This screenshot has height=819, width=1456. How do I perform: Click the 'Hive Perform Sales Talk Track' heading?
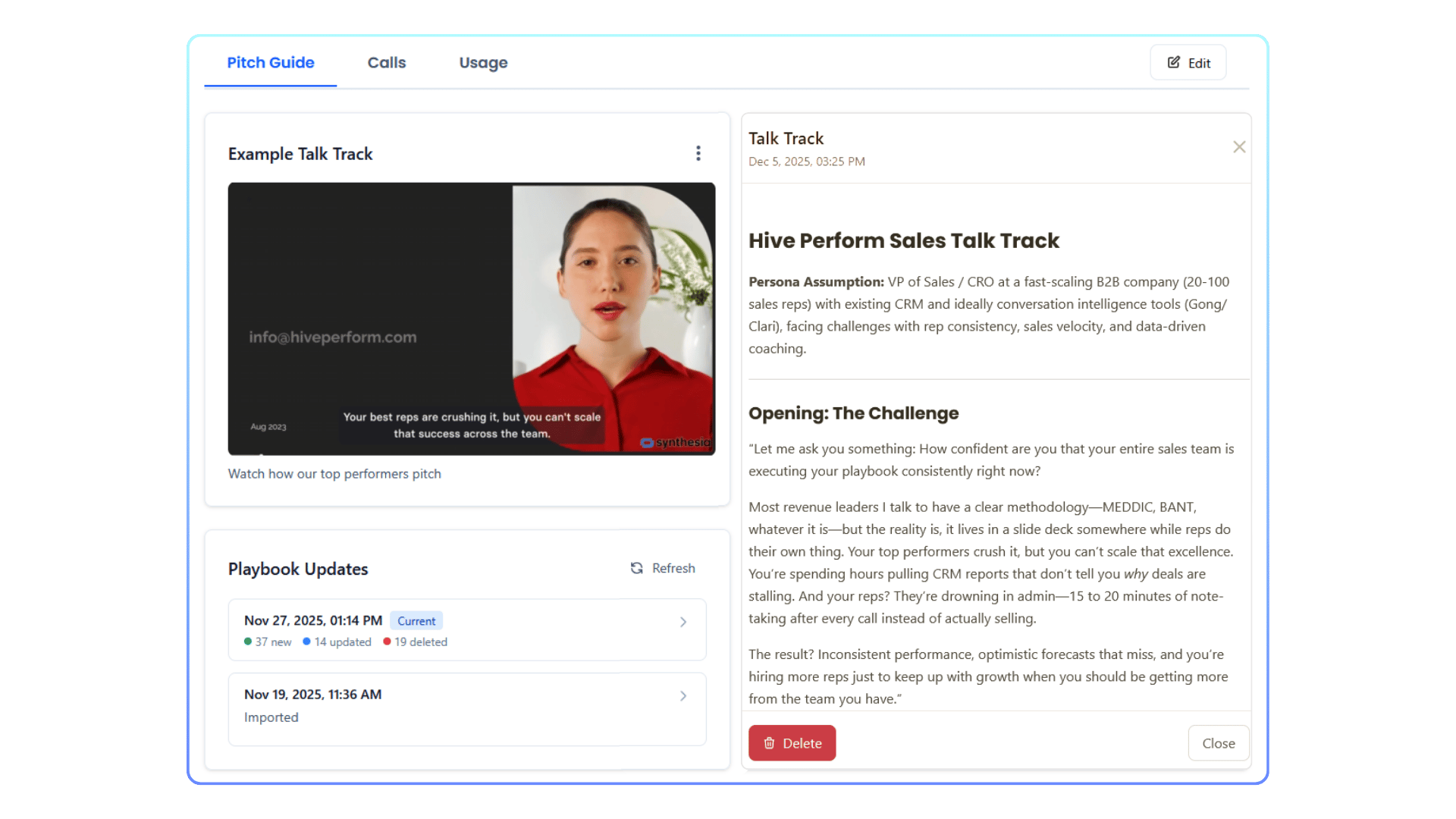[x=904, y=240]
